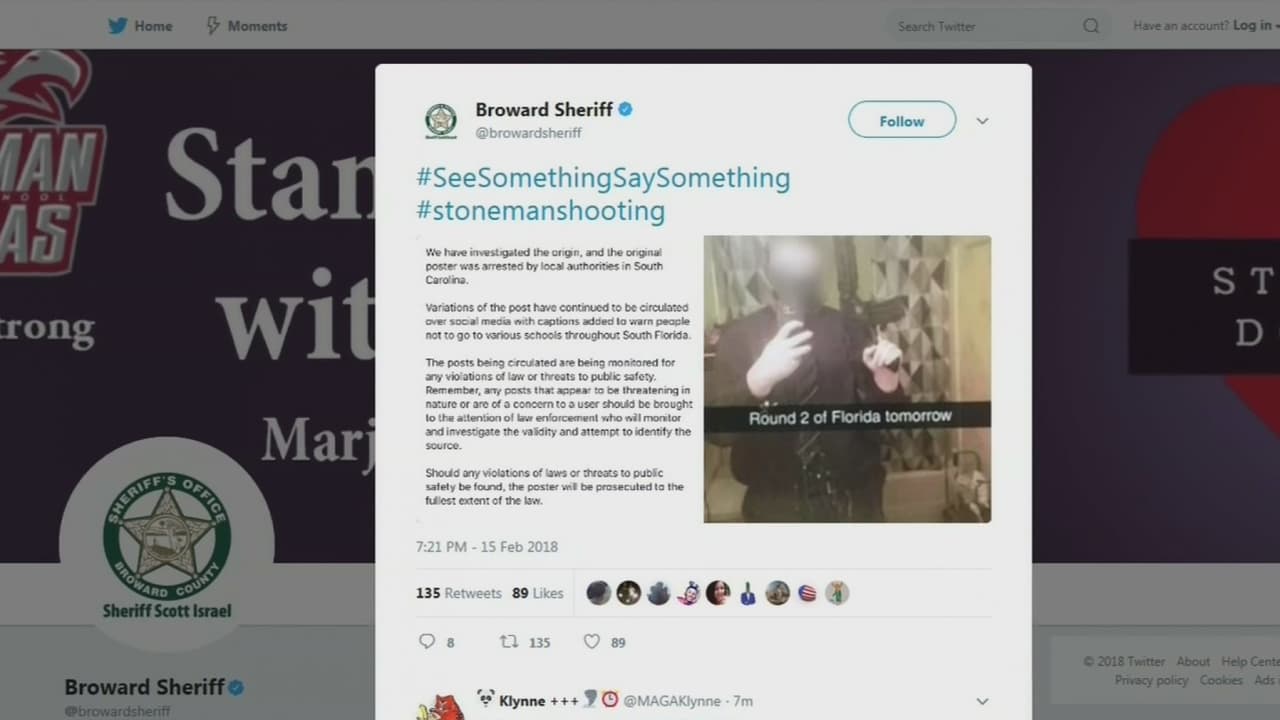The image size is (1280, 720).
Task: Click the reply speech bubble icon
Action: (427, 642)
